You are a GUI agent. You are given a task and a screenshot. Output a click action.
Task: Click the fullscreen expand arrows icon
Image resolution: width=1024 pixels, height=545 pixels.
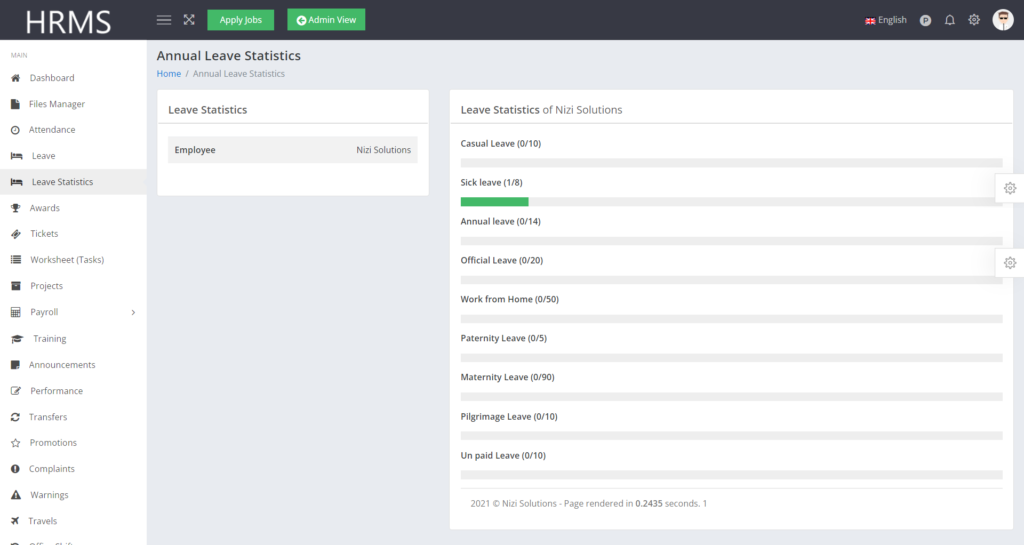[189, 20]
